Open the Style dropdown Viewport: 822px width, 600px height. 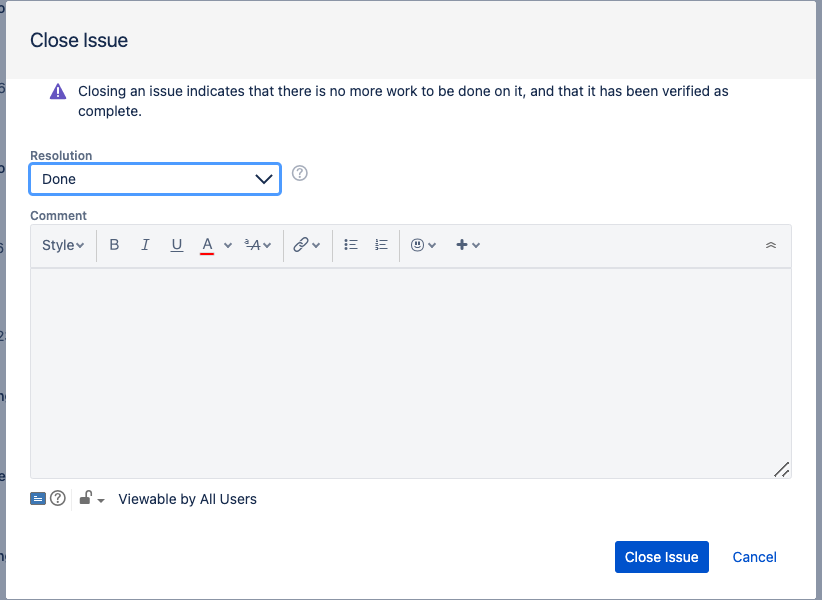[x=63, y=245]
